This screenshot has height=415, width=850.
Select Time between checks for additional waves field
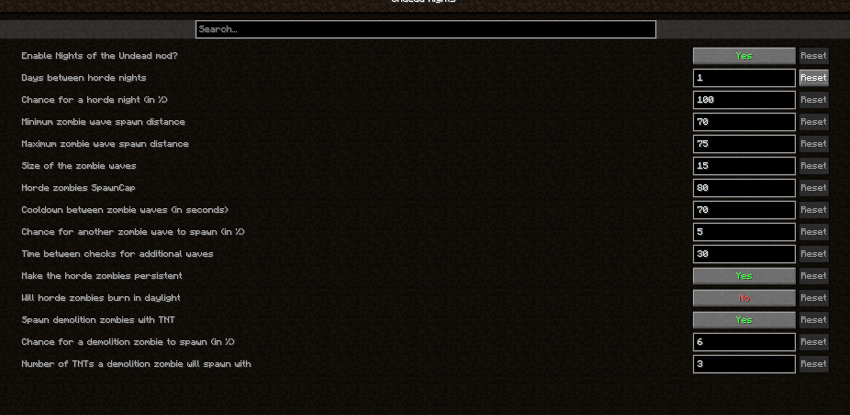pyautogui.click(x=743, y=254)
